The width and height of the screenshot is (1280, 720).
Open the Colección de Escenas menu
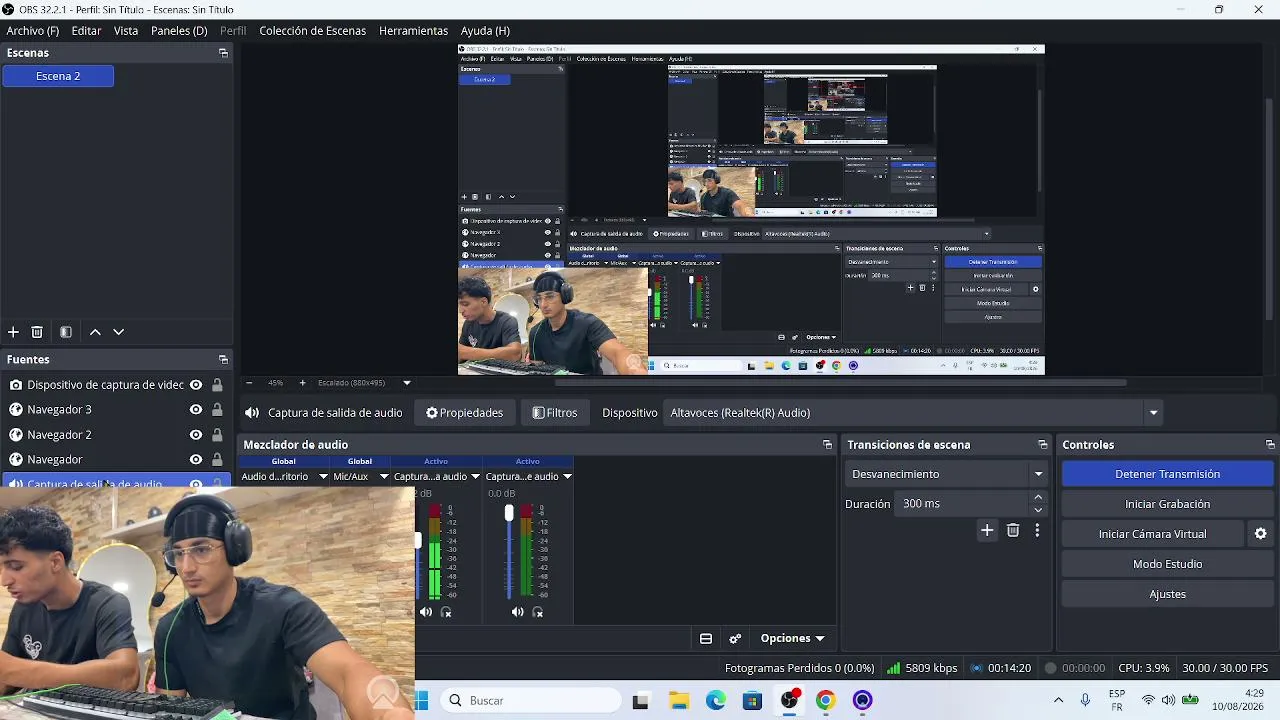pos(312,31)
